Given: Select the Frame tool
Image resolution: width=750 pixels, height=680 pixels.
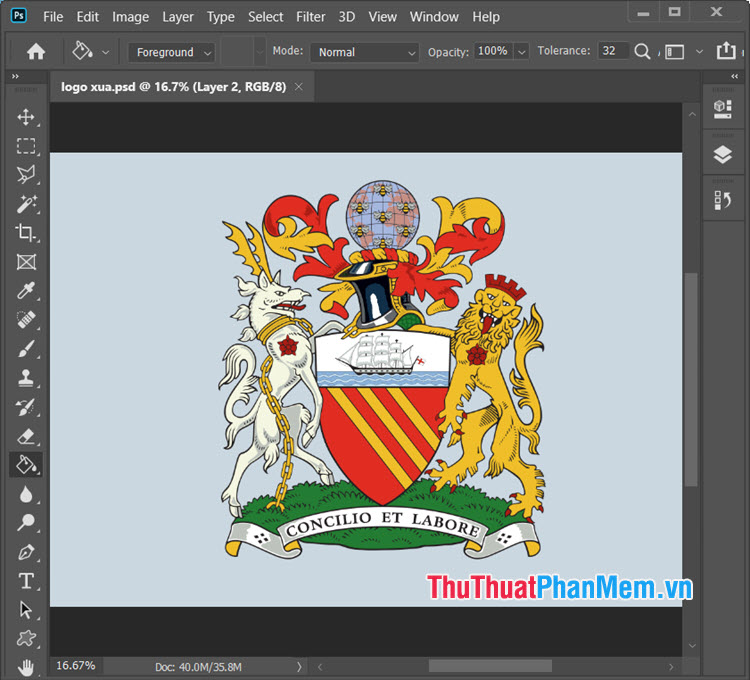Looking at the screenshot, I should [x=26, y=262].
